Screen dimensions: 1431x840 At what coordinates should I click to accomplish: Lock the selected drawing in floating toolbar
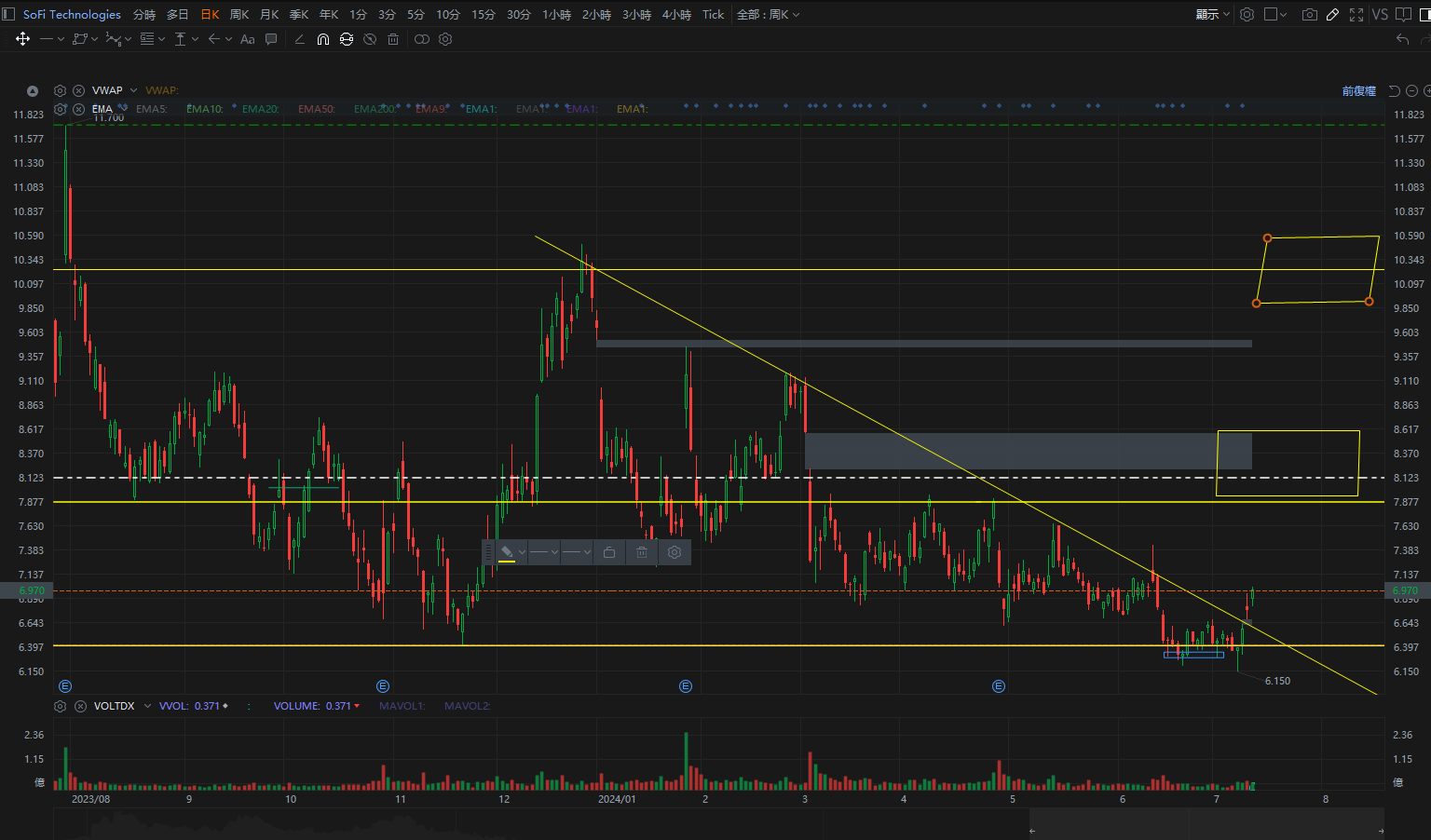(609, 552)
